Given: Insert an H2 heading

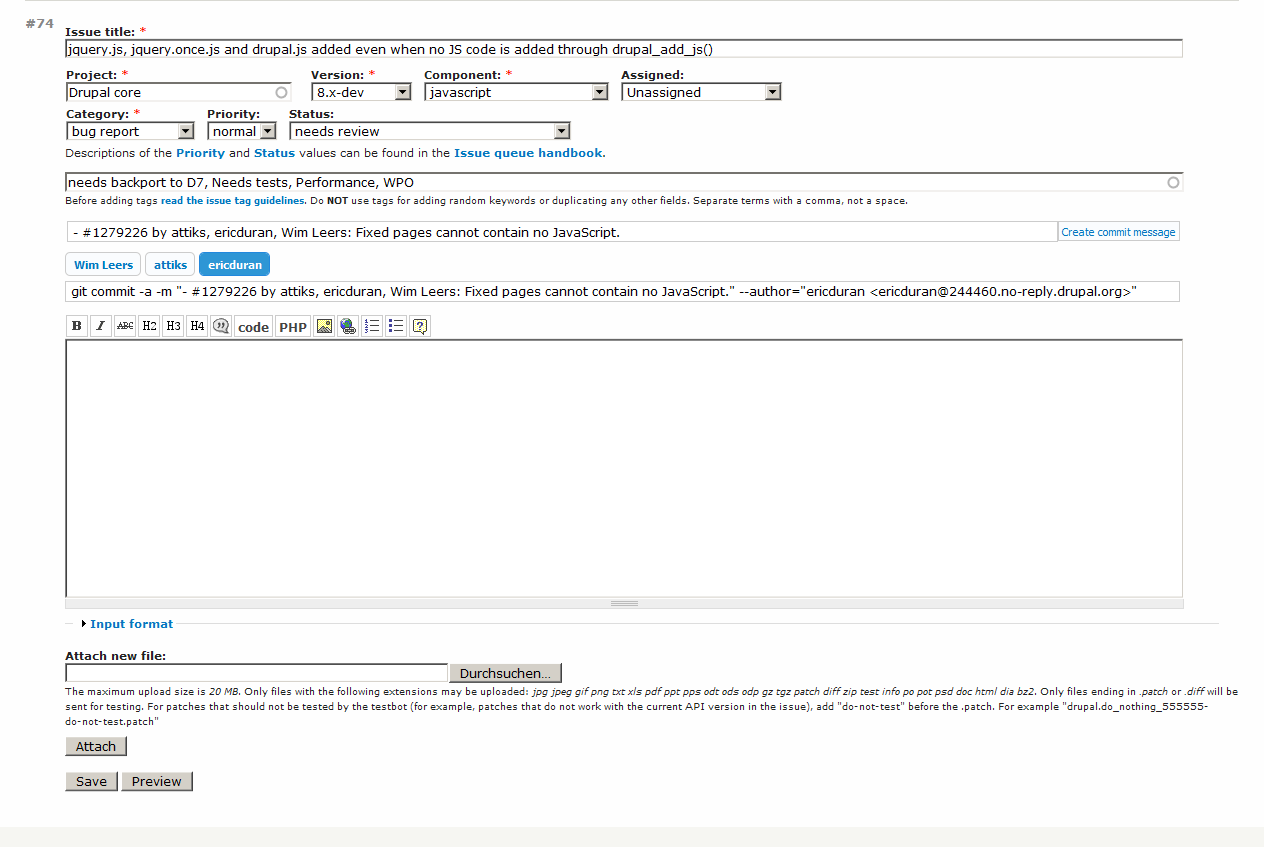Looking at the screenshot, I should (149, 326).
